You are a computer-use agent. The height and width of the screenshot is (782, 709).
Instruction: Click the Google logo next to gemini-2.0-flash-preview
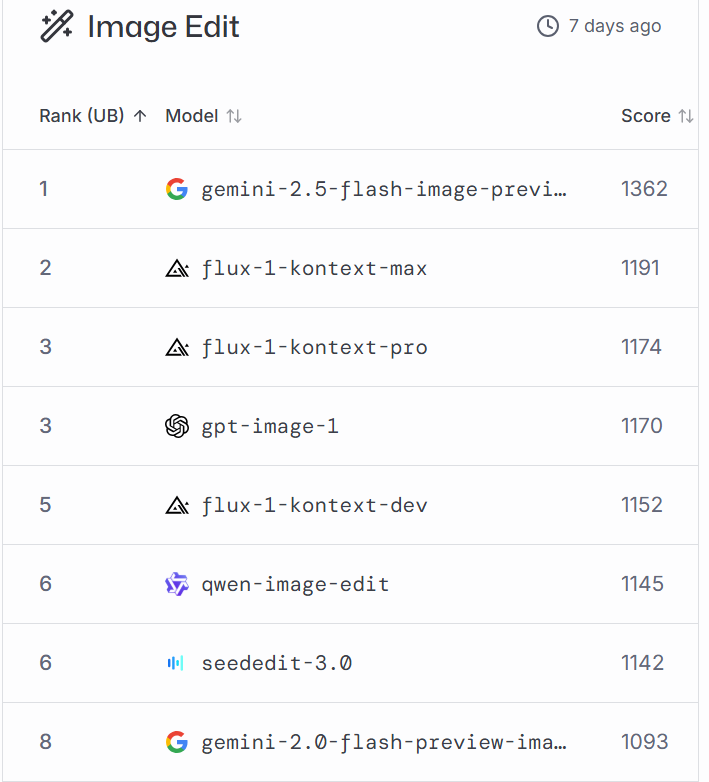click(177, 742)
